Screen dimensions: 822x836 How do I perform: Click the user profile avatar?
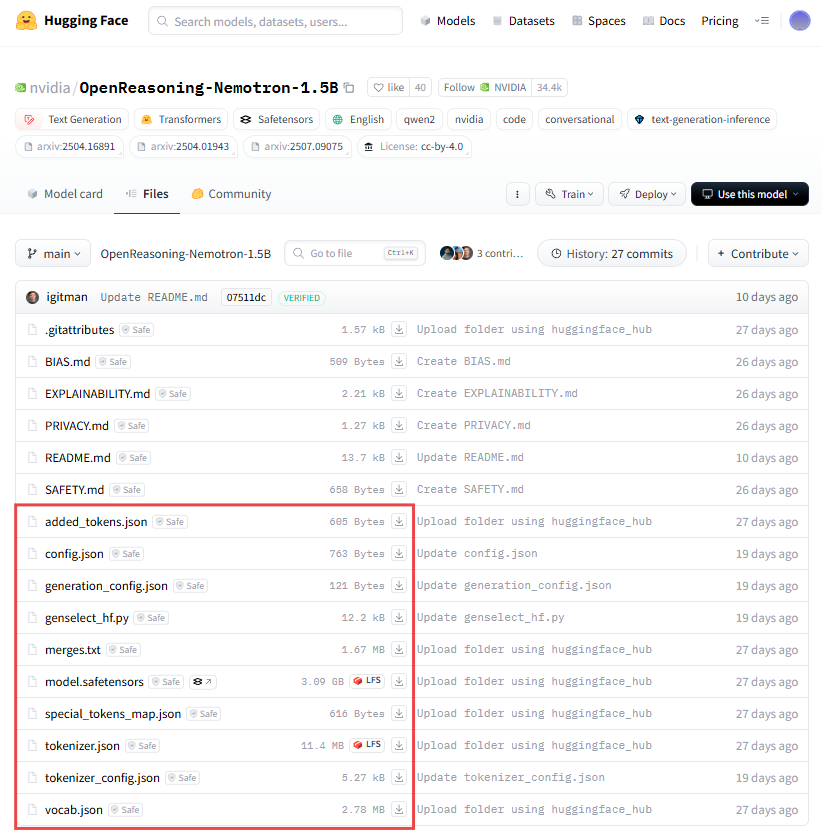(800, 21)
